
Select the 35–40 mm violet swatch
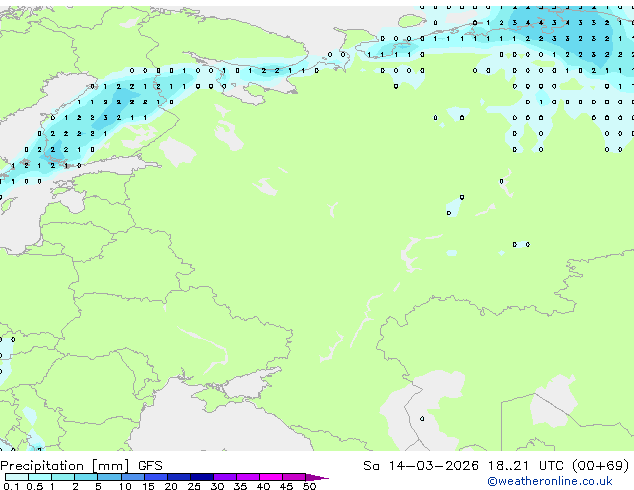click(x=248, y=477)
